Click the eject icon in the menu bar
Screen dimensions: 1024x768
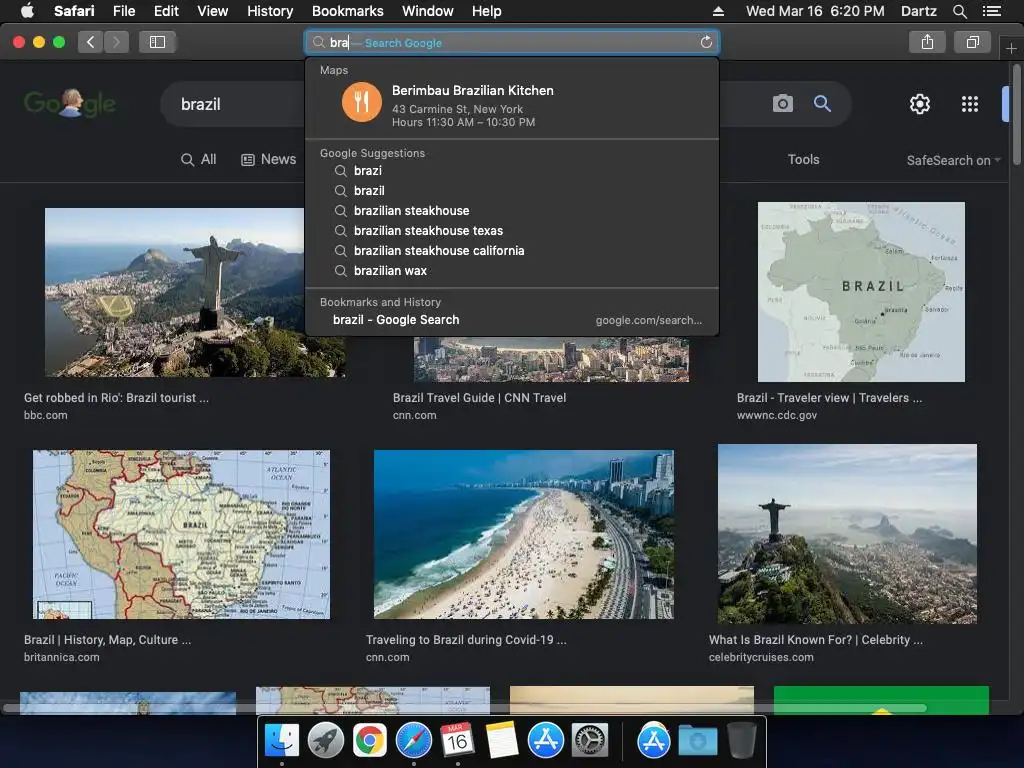click(718, 11)
